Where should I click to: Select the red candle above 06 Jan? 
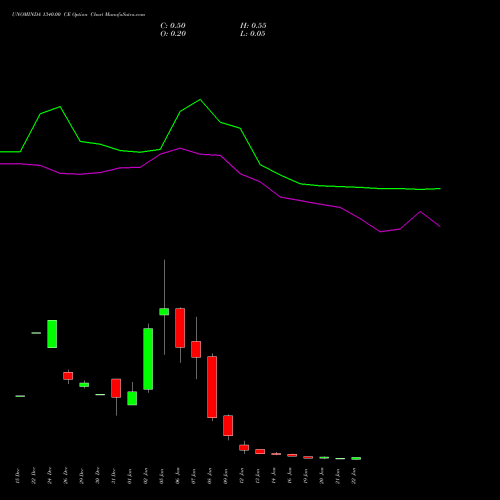tap(180, 328)
